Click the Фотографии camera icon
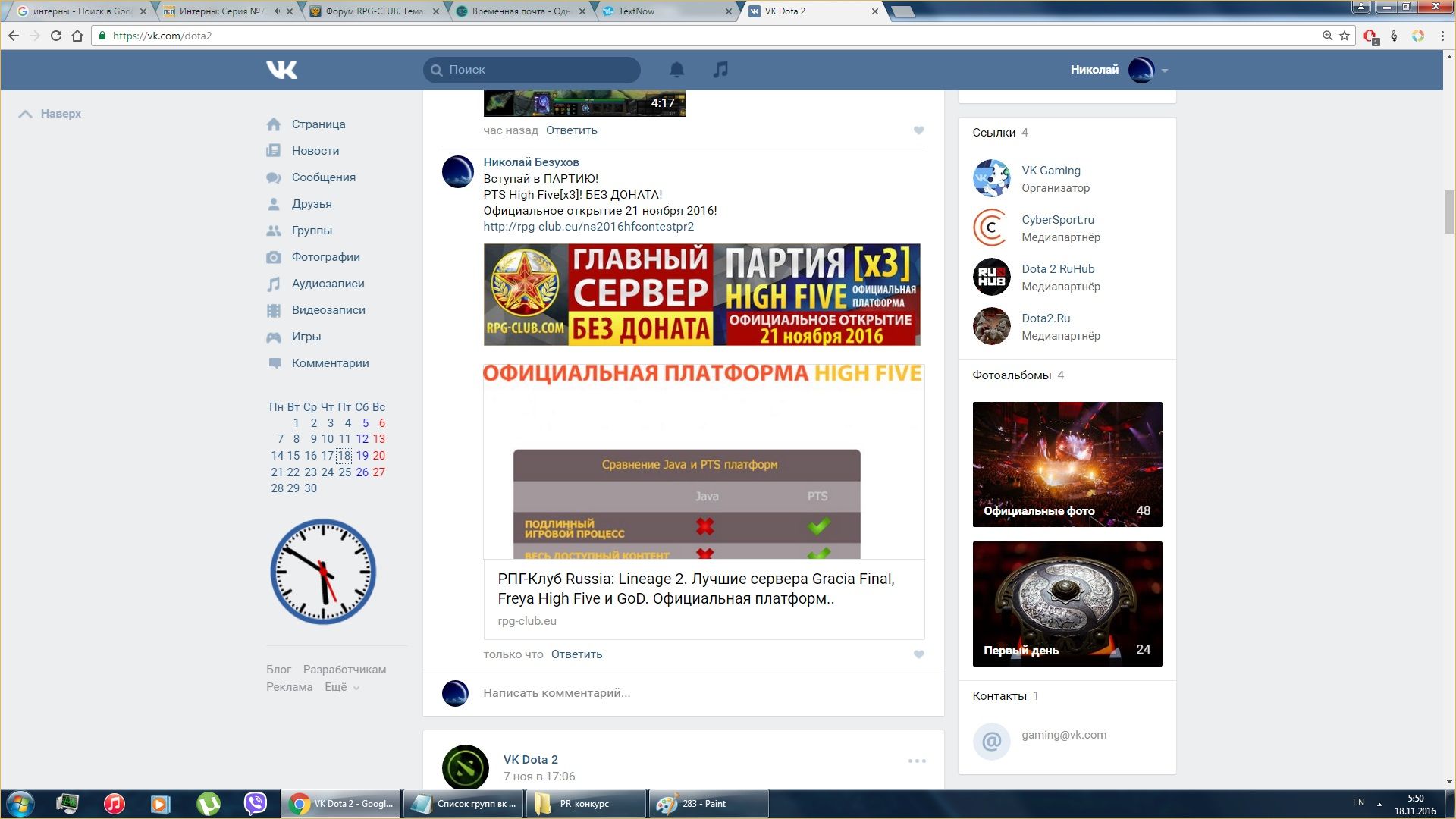The image size is (1456, 819). [274, 257]
